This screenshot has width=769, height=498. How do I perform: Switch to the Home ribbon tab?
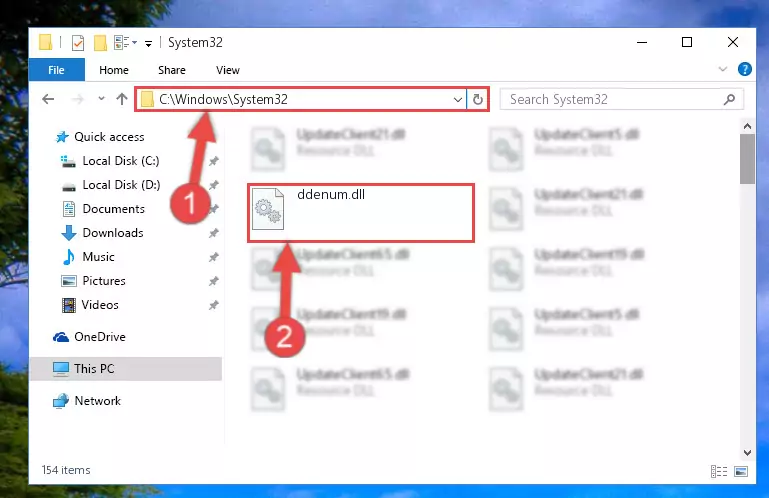[114, 70]
